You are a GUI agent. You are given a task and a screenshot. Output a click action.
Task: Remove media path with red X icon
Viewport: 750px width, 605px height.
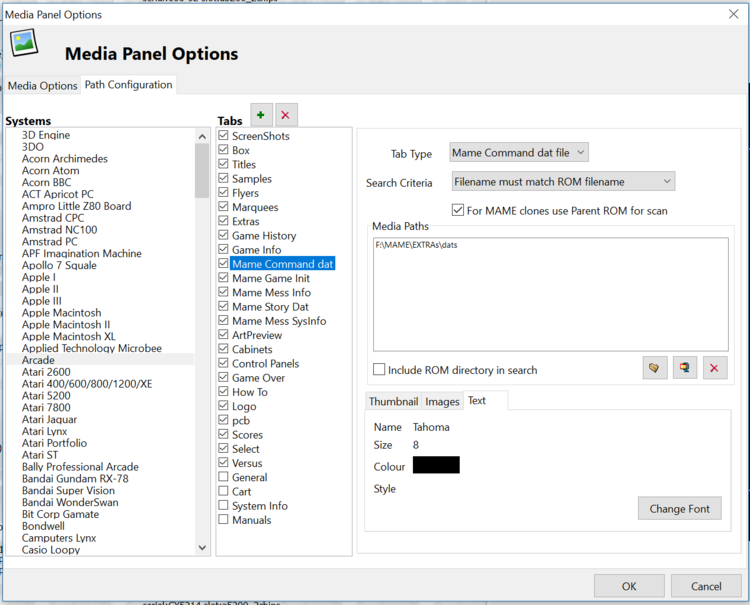[714, 368]
